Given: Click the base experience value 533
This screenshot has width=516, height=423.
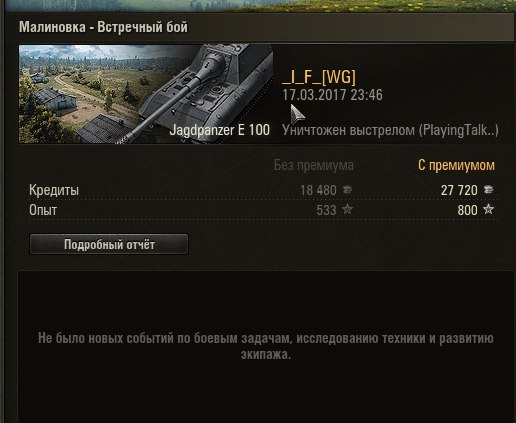Looking at the screenshot, I should tap(326, 210).
